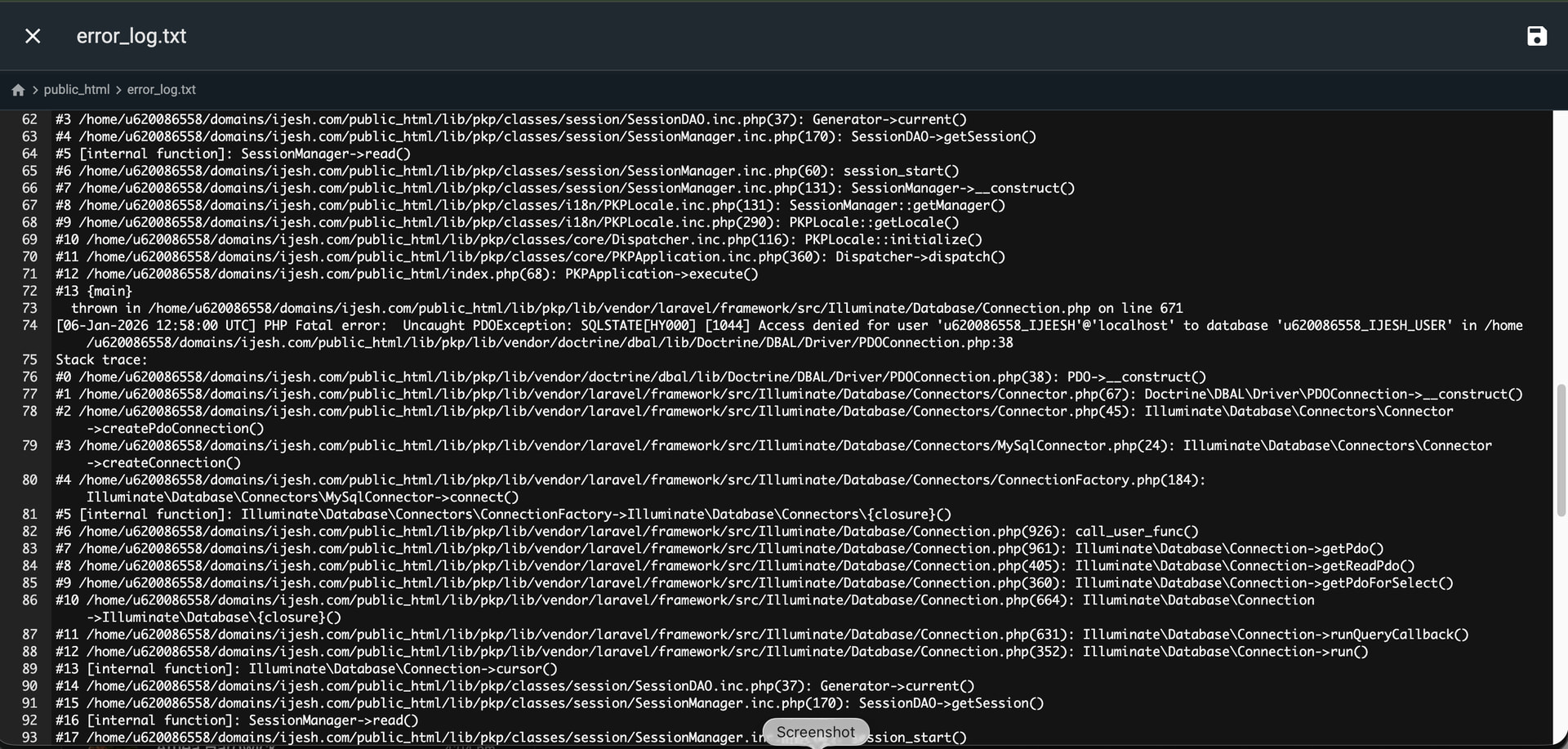The height and width of the screenshot is (749, 1568).
Task: Click the breadcrumb navigation bar
Action: pos(106,89)
